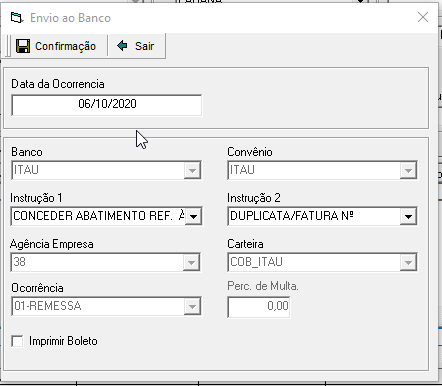This screenshot has height=386, width=442.
Task: Open the Agência Empresa dropdown showing 38
Action: [191, 262]
